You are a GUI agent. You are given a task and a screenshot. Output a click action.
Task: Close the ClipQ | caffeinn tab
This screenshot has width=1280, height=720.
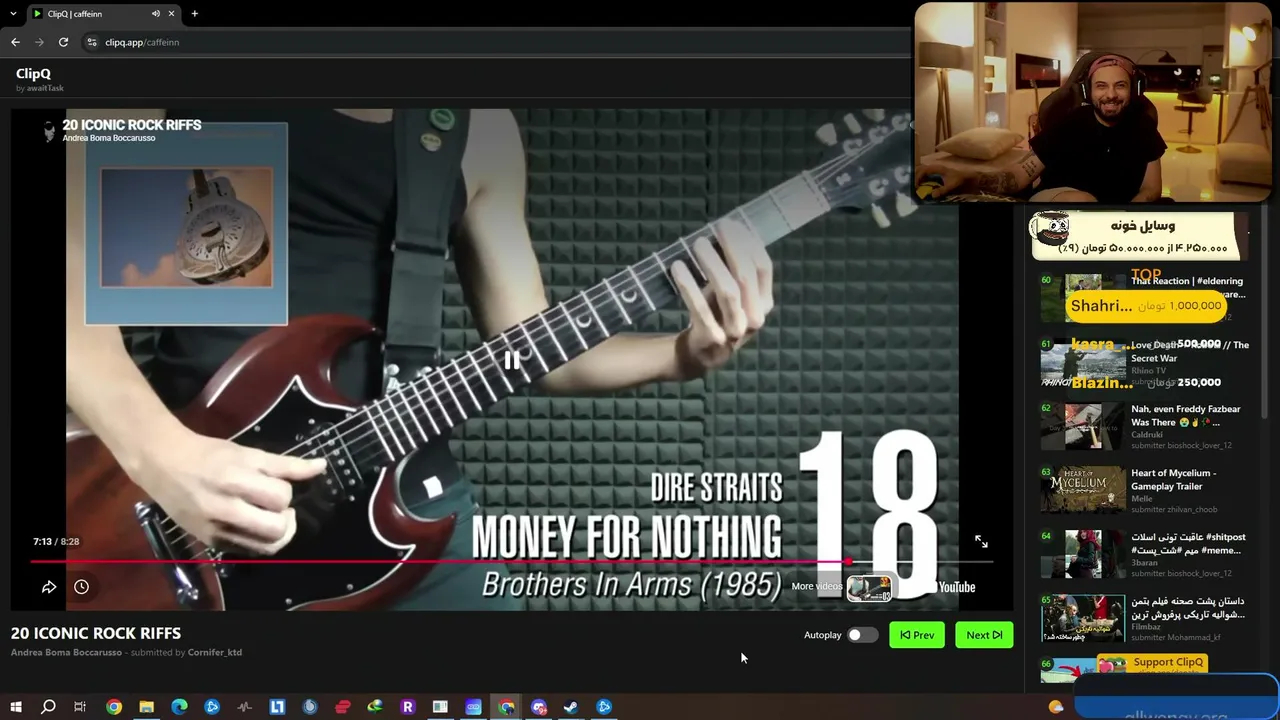(172, 14)
